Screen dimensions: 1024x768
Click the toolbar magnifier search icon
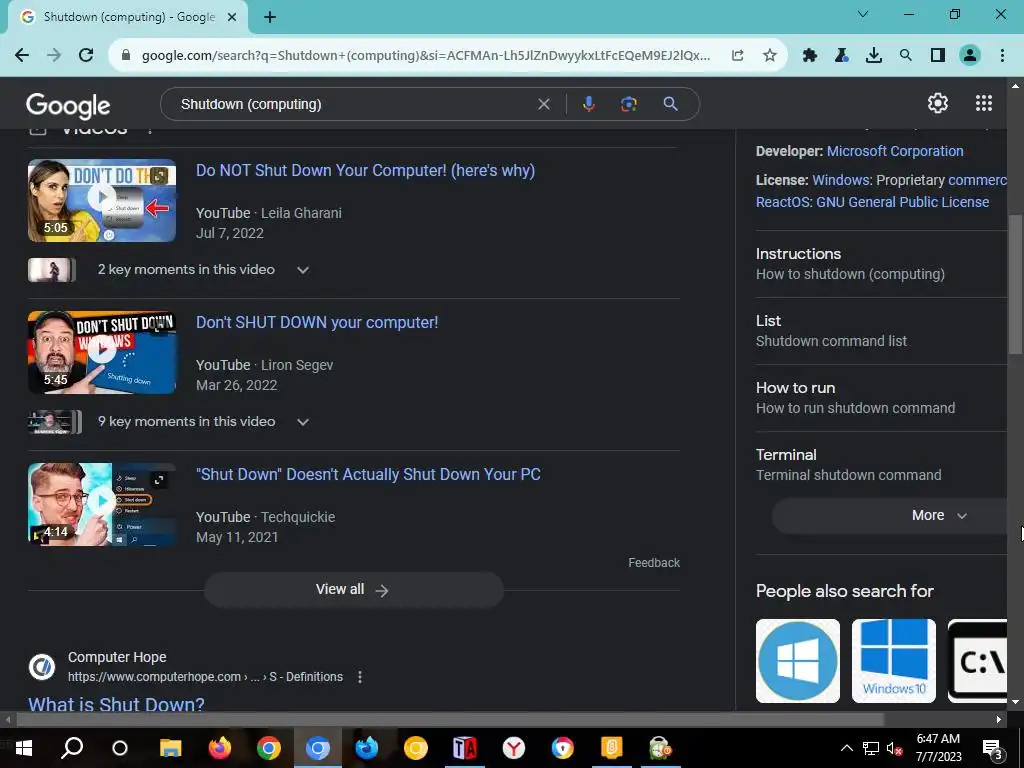tap(906, 56)
